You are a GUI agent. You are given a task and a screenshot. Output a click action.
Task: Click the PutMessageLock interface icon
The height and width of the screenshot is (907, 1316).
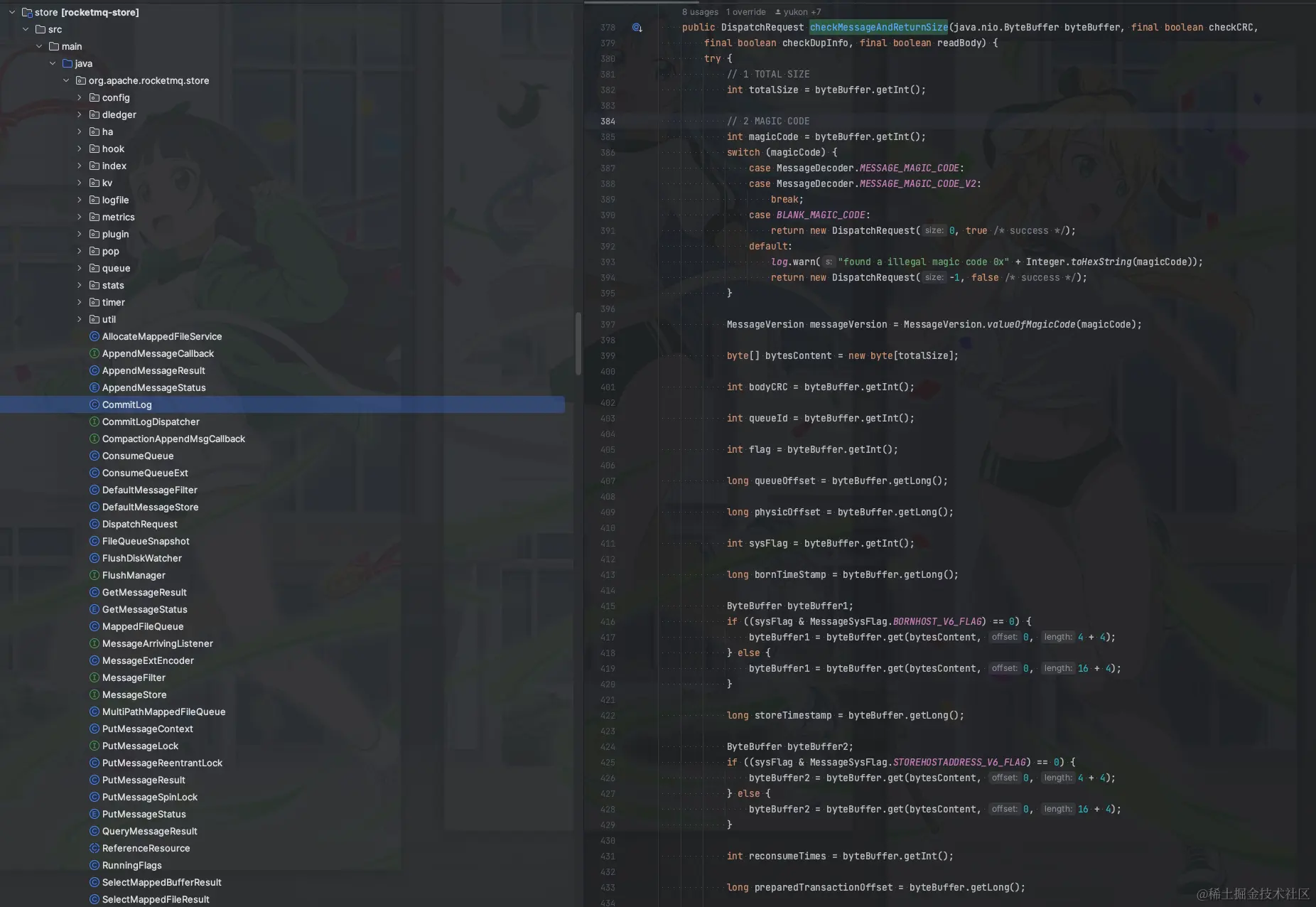94,746
